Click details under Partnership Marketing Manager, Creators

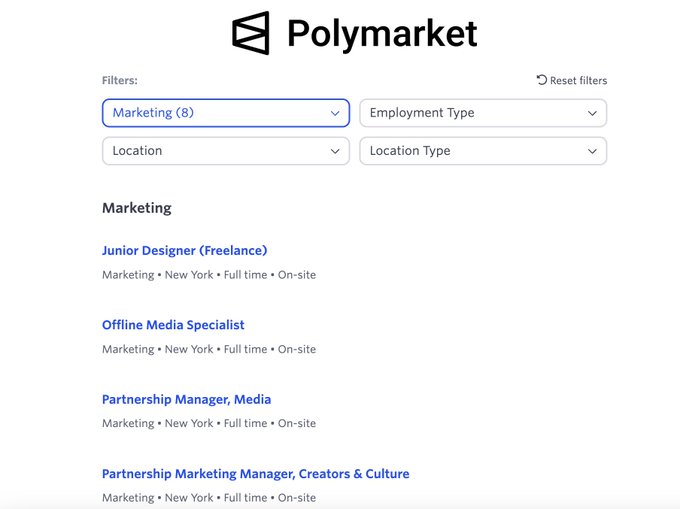pos(209,498)
